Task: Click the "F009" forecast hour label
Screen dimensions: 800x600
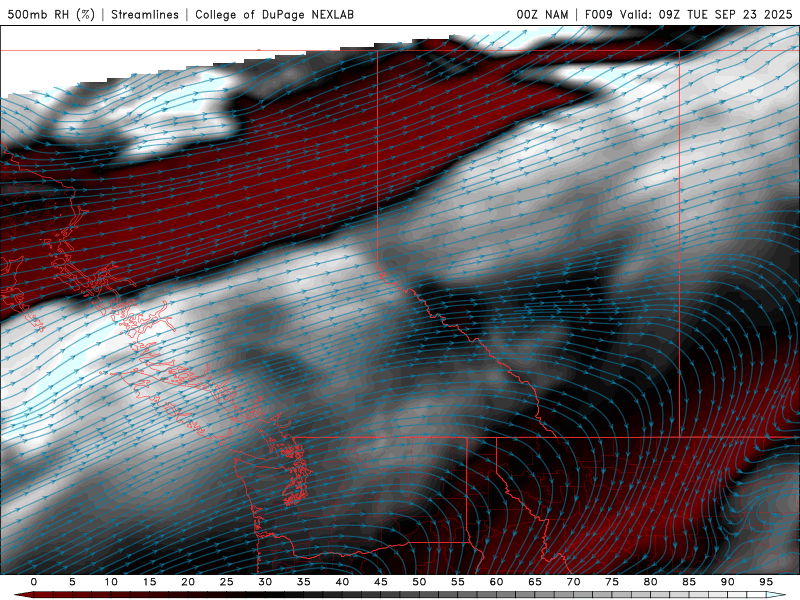Action: (598, 14)
